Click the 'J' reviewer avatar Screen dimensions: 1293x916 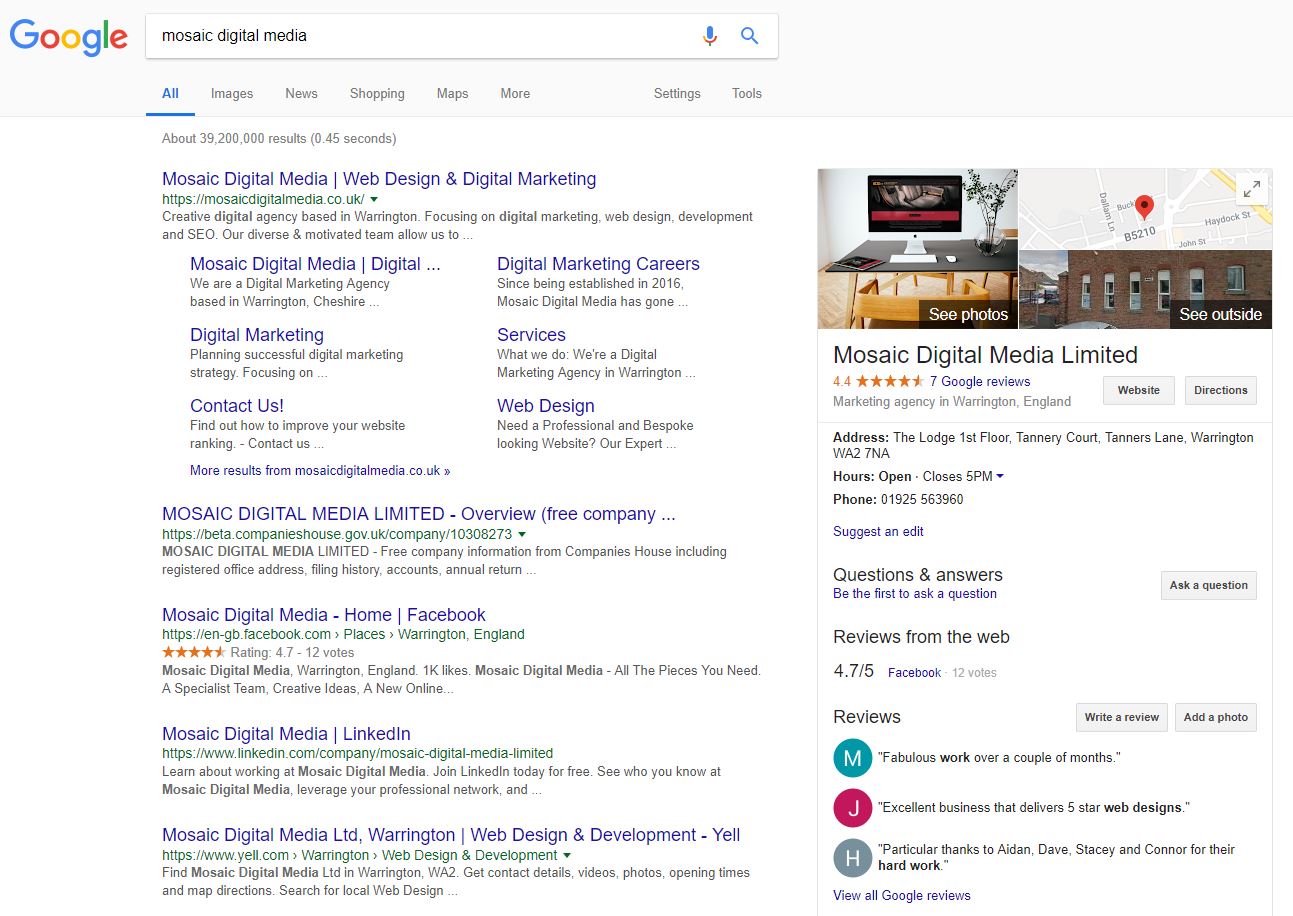(x=852, y=808)
